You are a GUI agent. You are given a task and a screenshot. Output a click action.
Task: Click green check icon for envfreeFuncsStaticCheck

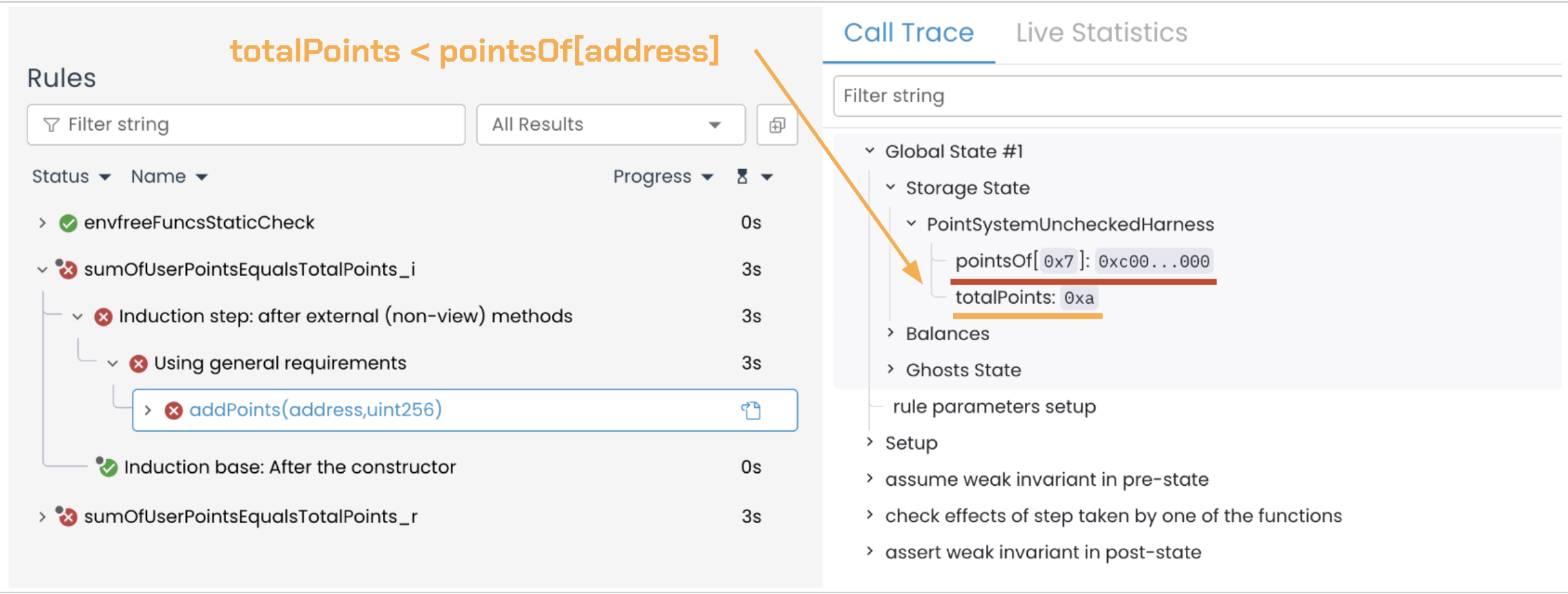(x=68, y=224)
